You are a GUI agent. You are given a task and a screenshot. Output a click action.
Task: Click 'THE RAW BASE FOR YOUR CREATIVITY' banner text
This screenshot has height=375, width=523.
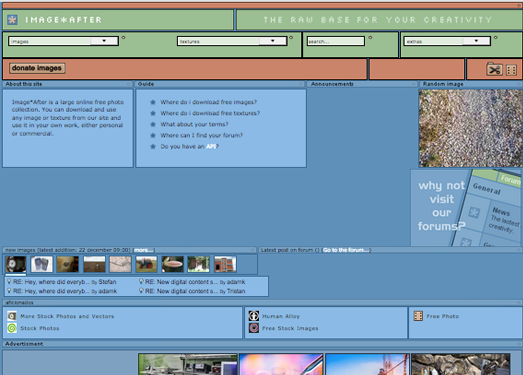(x=378, y=20)
